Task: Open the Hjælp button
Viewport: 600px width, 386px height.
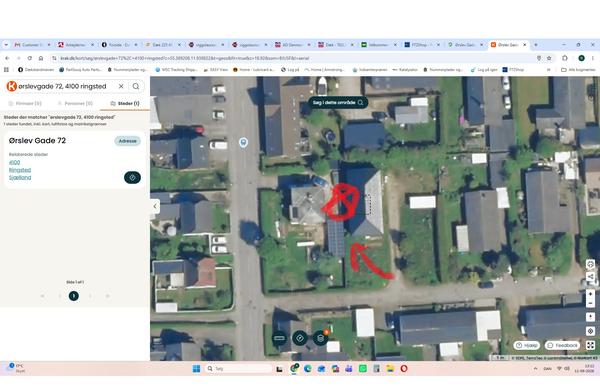Action: point(527,345)
